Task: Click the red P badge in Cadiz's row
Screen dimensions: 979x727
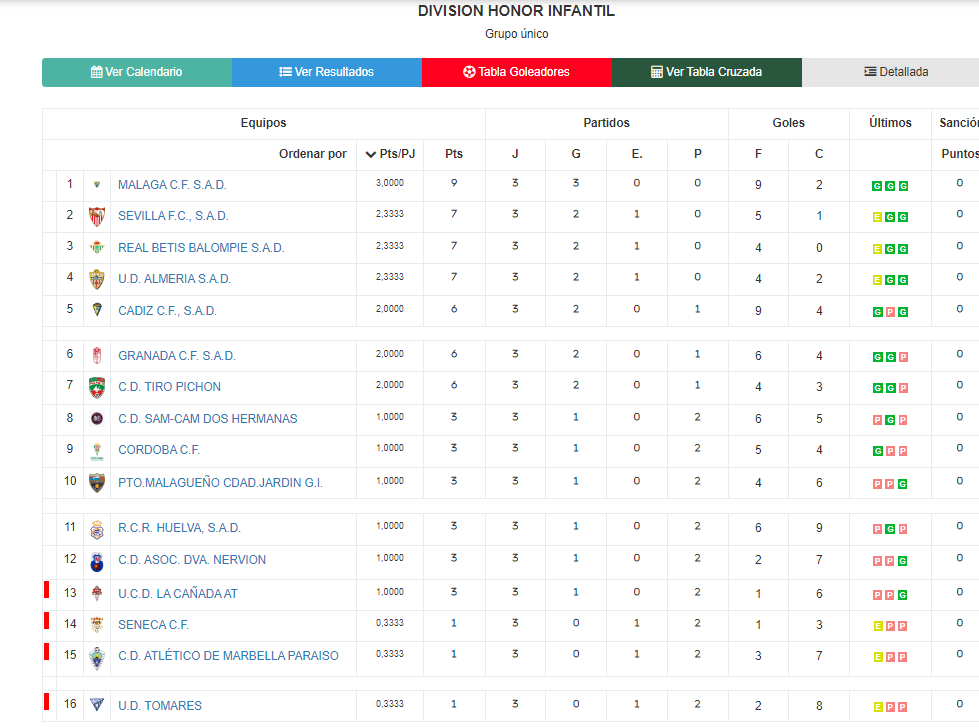Action: 890,312
